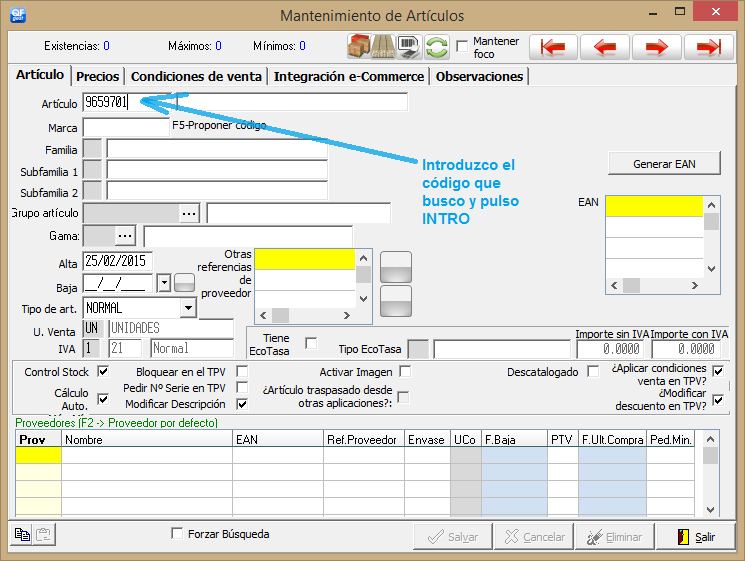
Task: Click the green refresh arrows icon
Action: tap(437, 47)
